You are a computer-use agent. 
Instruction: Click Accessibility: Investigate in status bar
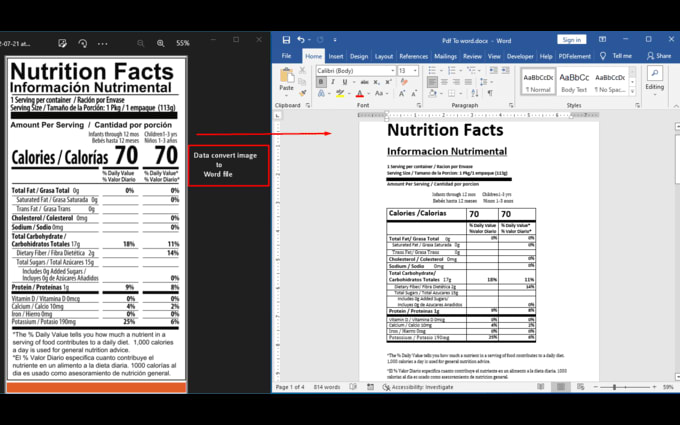point(418,387)
